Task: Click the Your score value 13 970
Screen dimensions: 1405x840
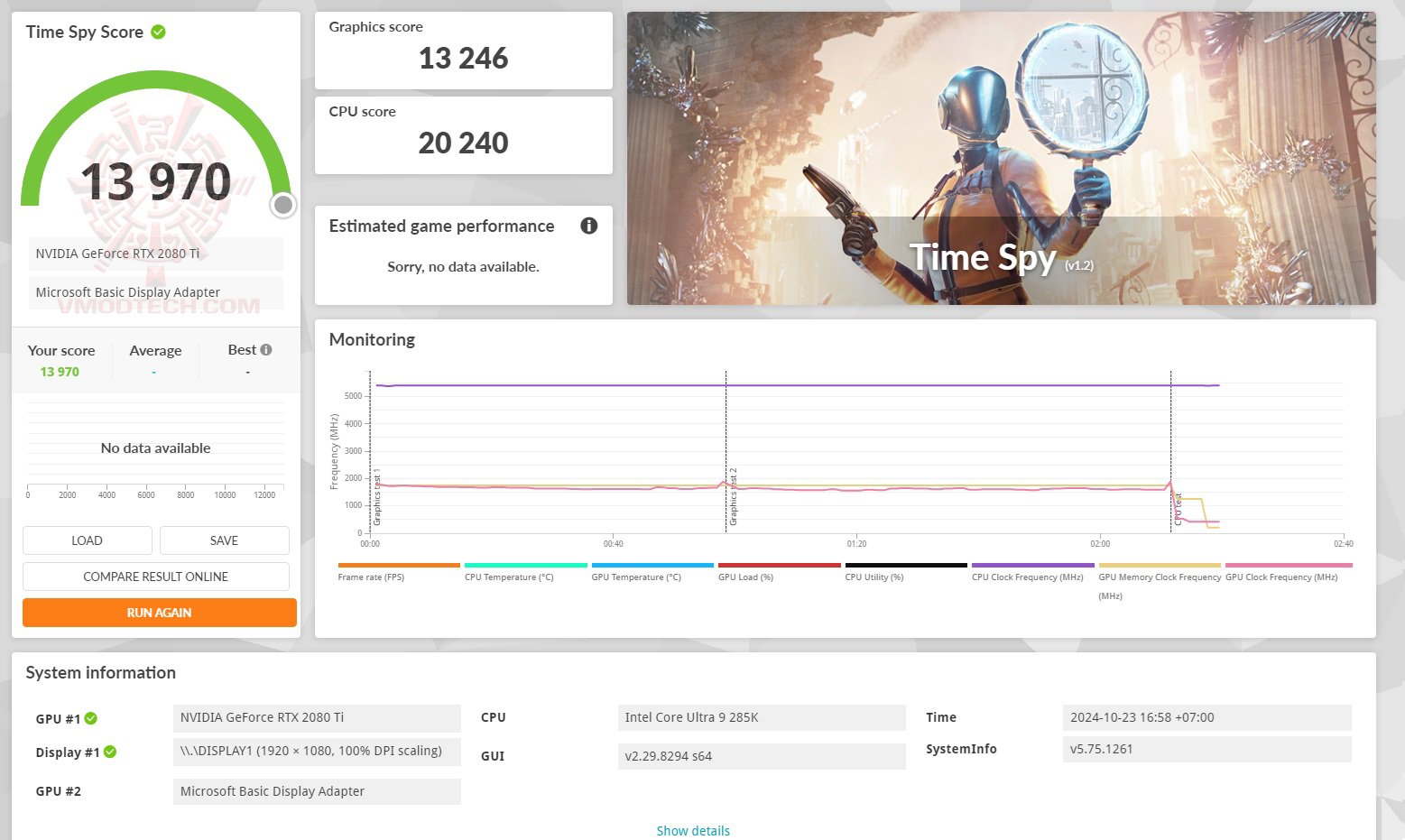Action: [60, 372]
